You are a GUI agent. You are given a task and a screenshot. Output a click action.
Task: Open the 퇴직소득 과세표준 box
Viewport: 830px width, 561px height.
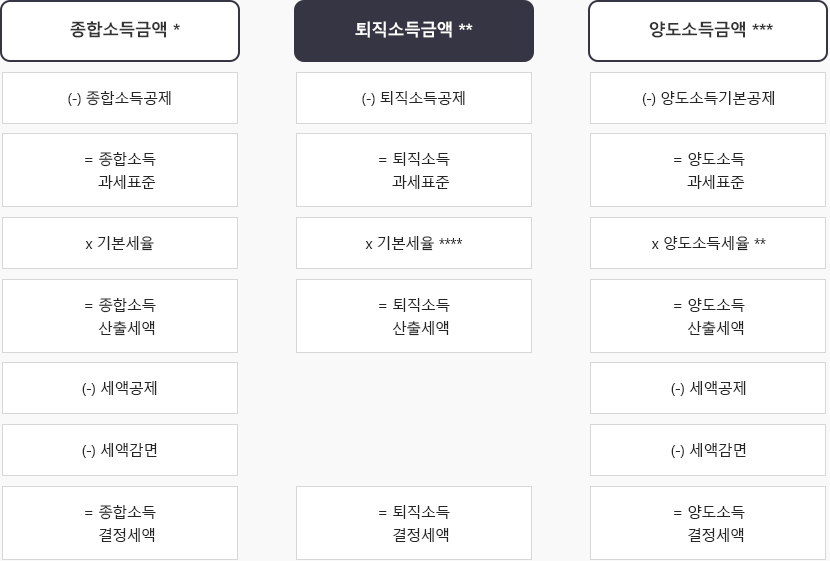point(414,170)
